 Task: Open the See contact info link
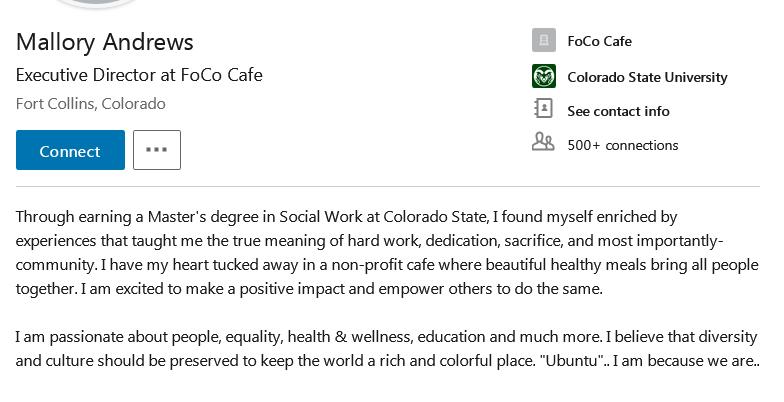click(x=618, y=111)
